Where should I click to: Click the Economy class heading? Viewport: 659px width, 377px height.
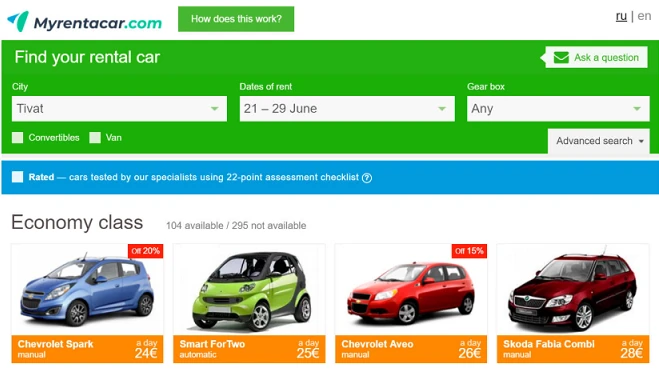coord(77,222)
